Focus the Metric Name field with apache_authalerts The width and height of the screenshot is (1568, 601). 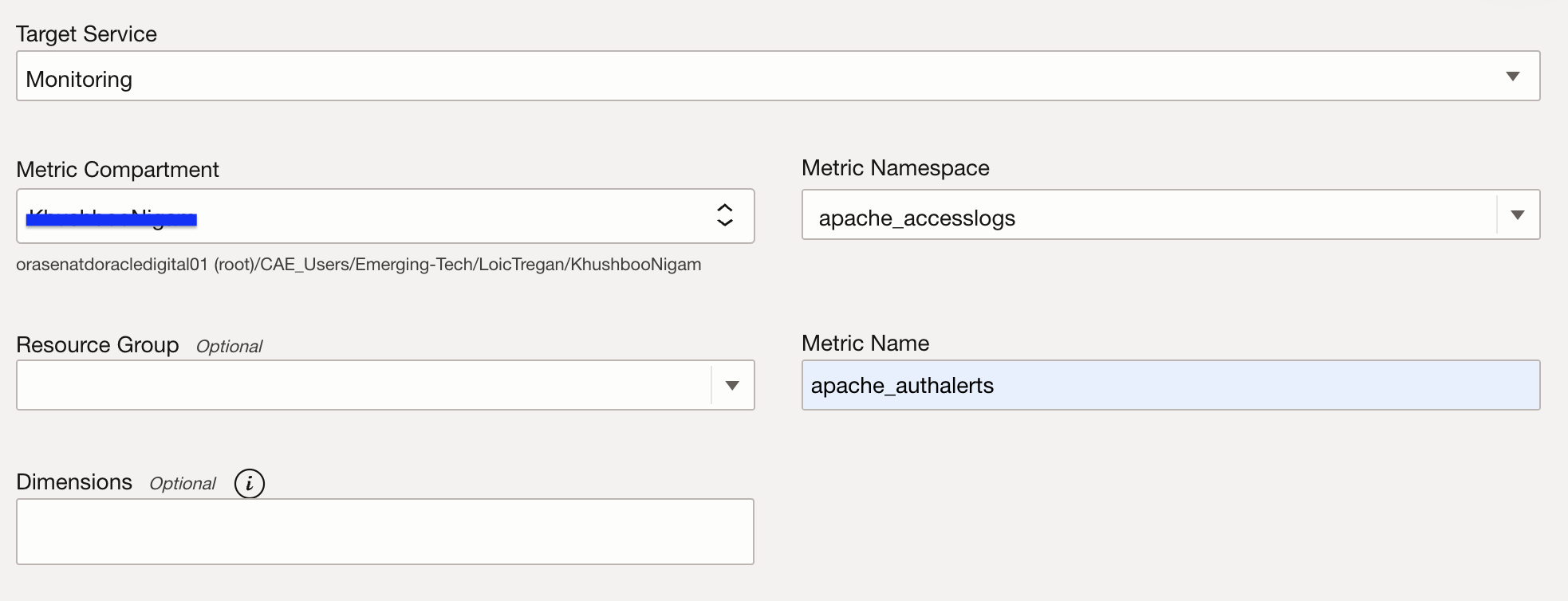click(1169, 386)
